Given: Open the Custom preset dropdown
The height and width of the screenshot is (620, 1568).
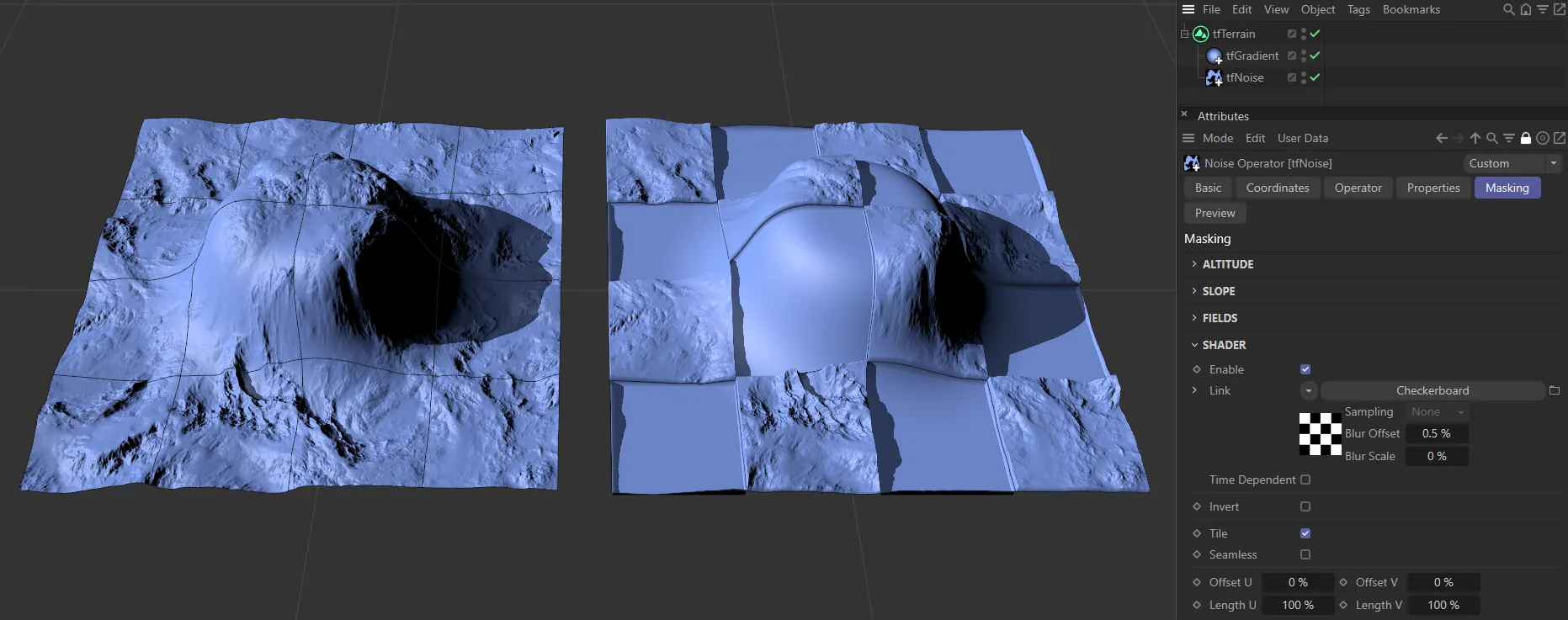Looking at the screenshot, I should click(x=1512, y=163).
